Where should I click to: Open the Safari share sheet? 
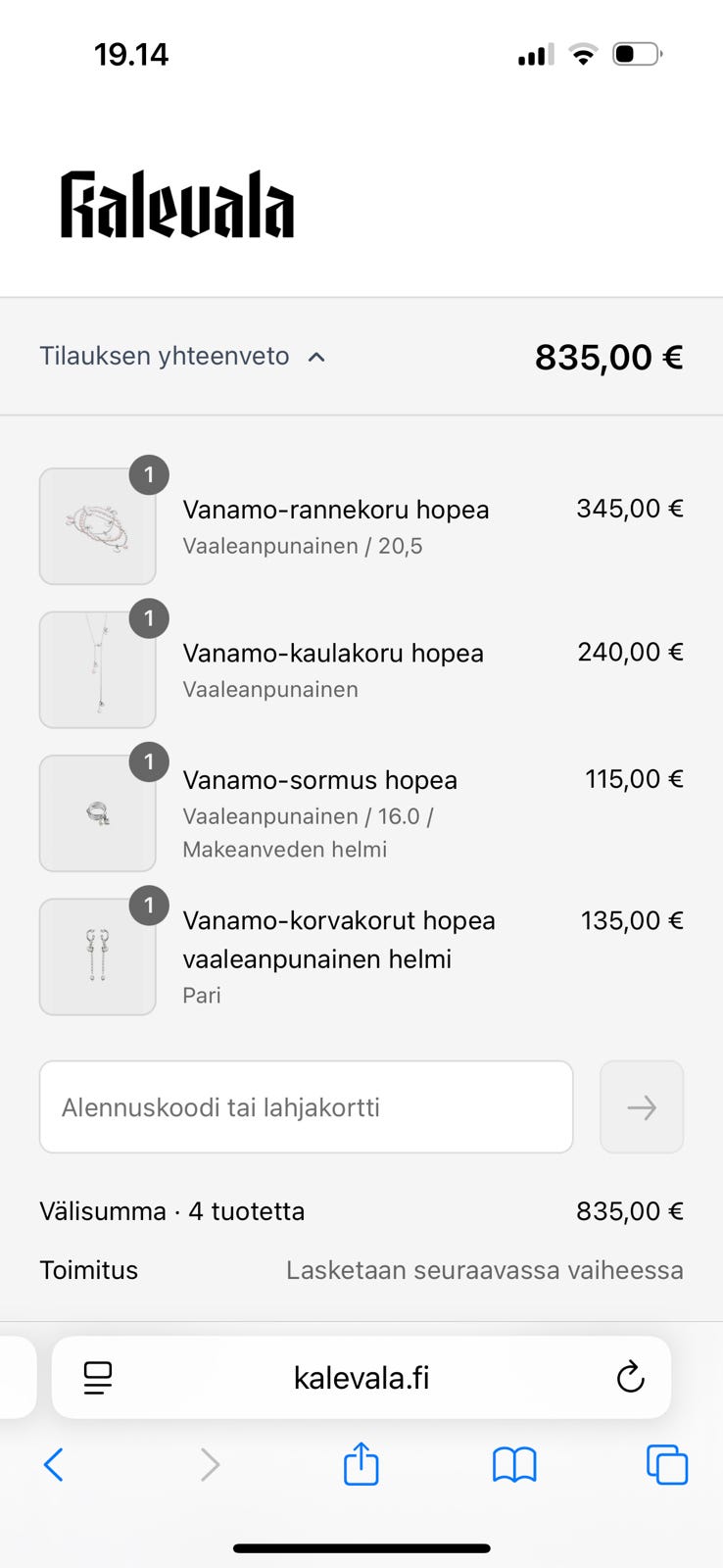[x=361, y=1465]
